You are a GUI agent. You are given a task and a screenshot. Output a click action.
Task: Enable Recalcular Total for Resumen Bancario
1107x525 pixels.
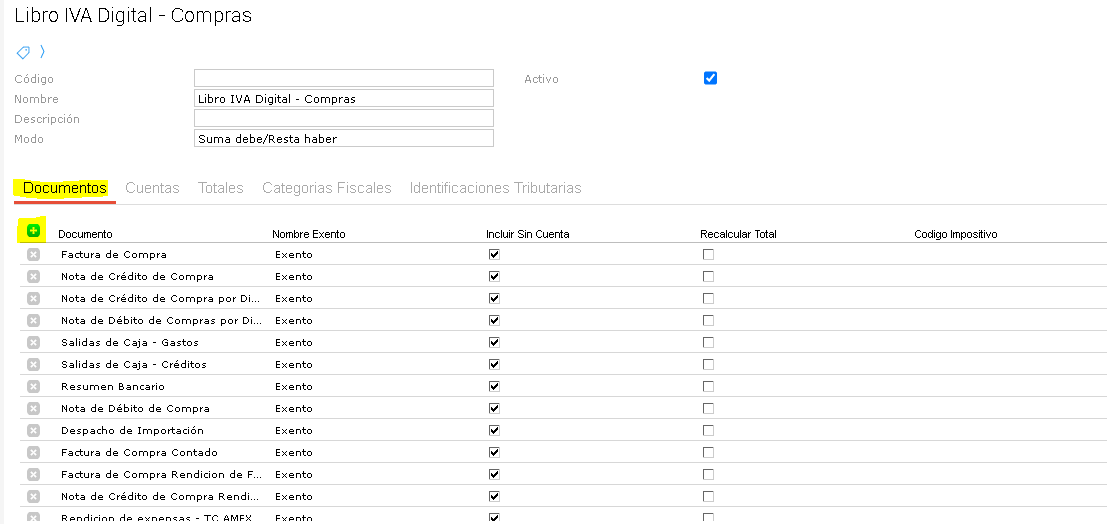pyautogui.click(x=708, y=387)
